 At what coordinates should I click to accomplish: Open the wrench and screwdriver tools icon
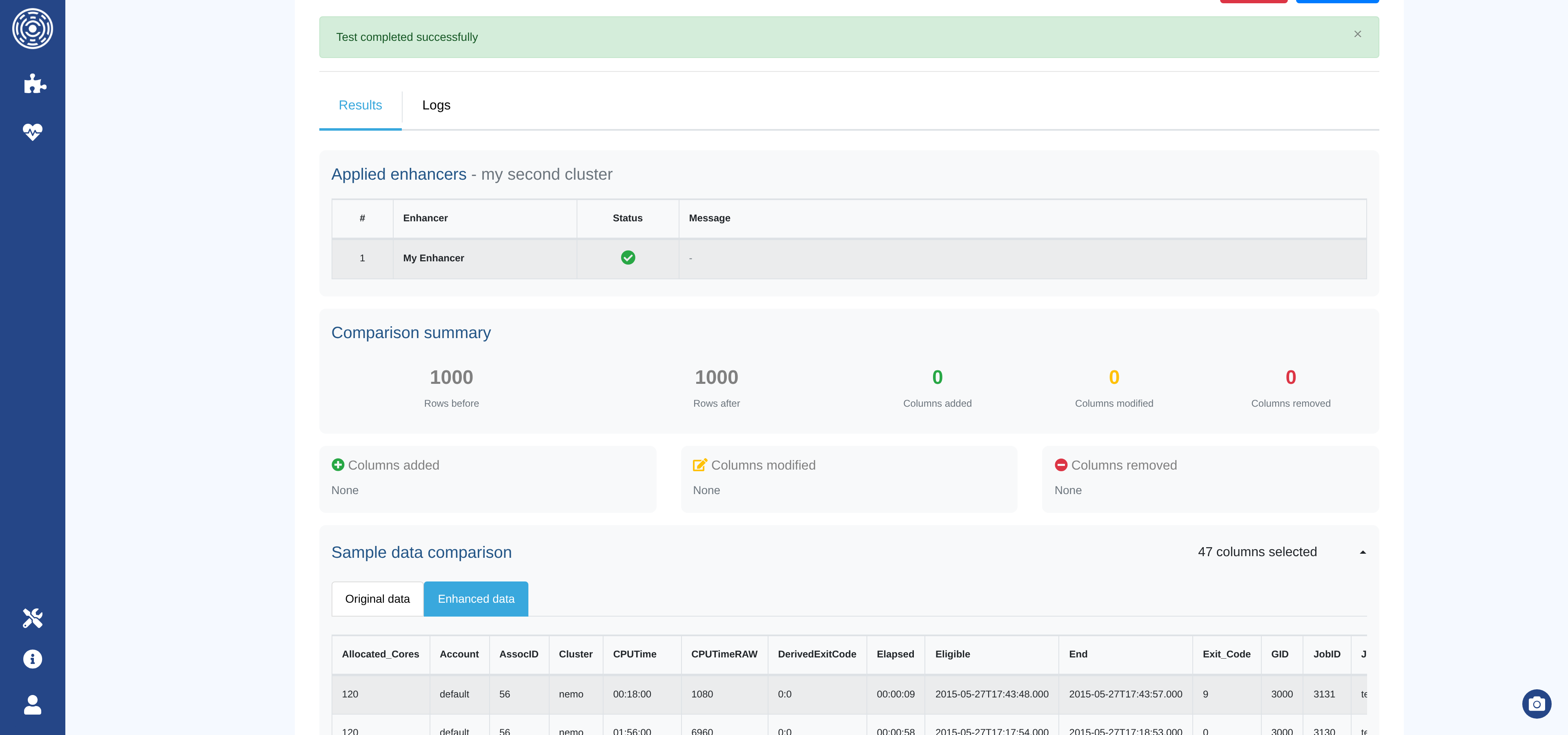point(32,618)
